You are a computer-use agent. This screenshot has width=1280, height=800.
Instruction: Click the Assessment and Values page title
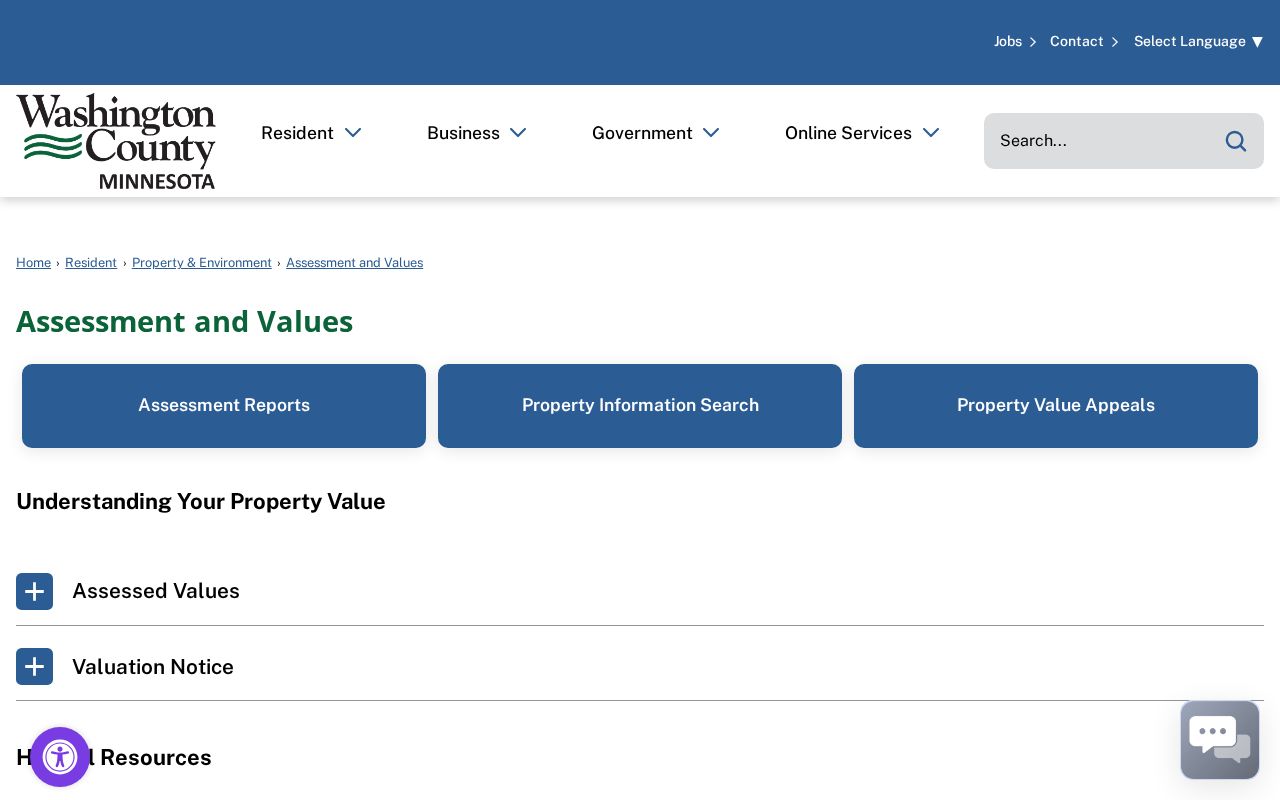(184, 321)
